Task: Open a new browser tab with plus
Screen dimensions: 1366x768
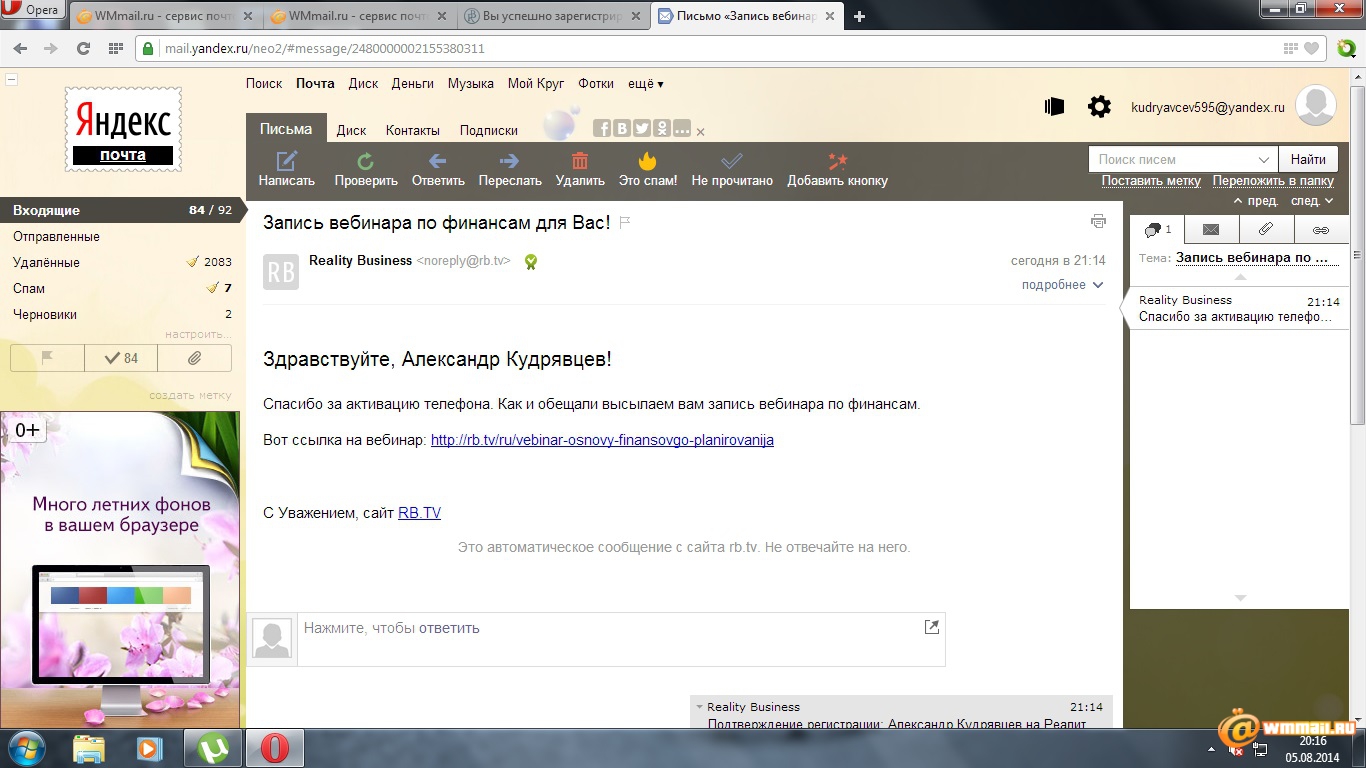Action: click(859, 16)
